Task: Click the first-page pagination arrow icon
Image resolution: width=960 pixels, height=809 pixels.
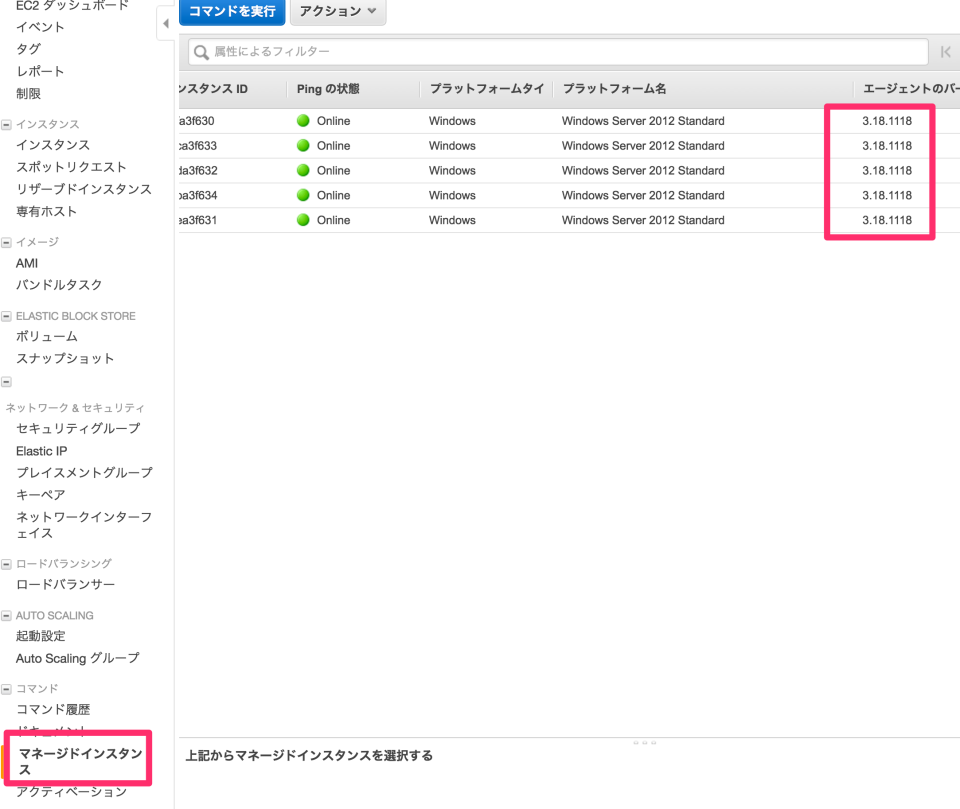Action: 948,50
